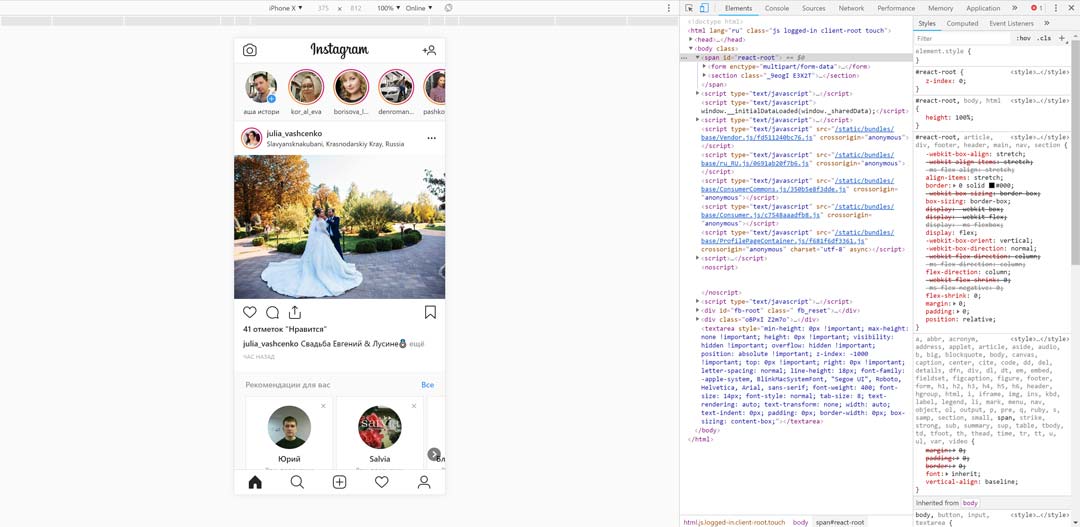Screen dimensions: 1080x527
Task: Click the styles Filter input field
Action: pos(962,39)
